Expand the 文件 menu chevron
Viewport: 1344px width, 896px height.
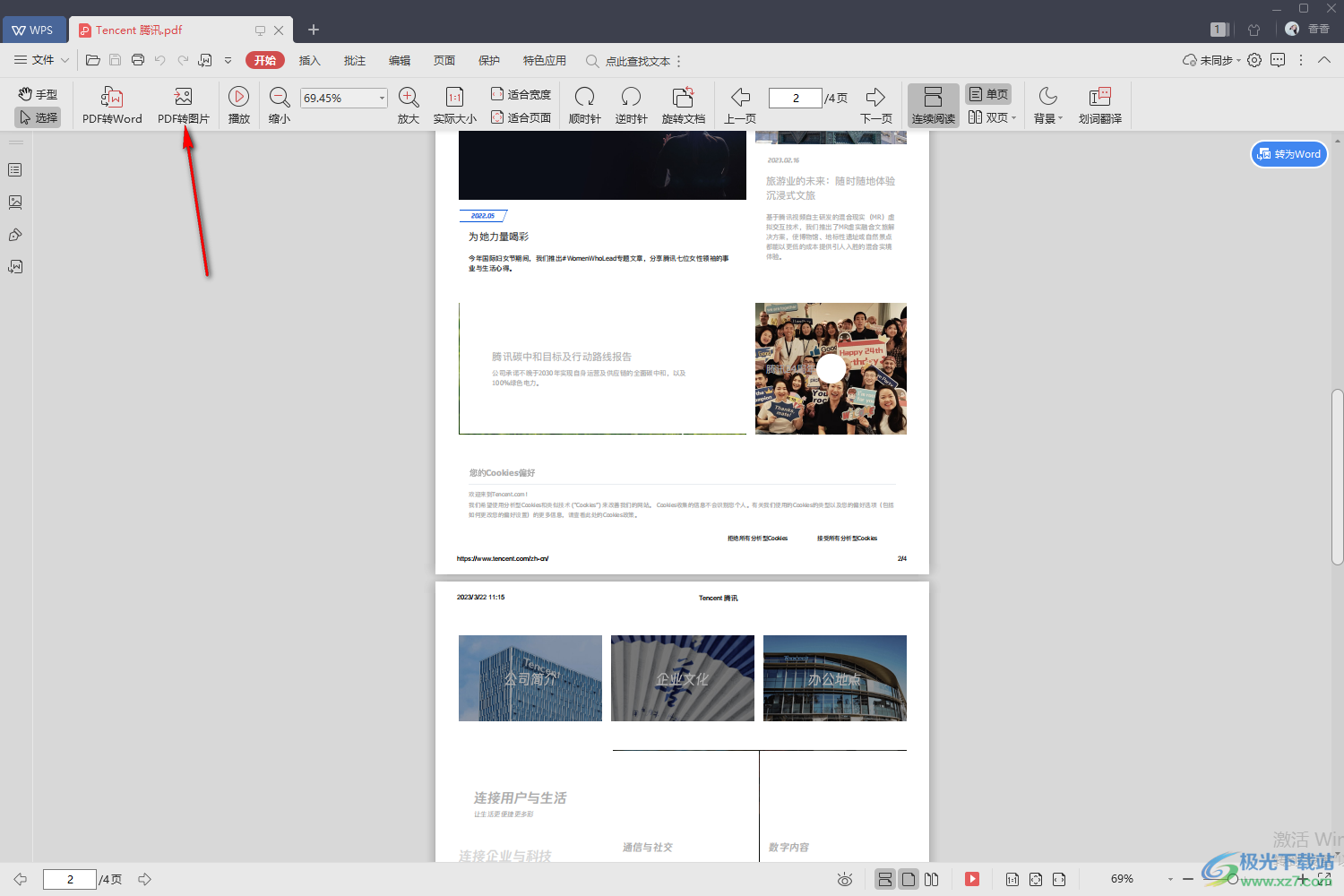tap(65, 60)
